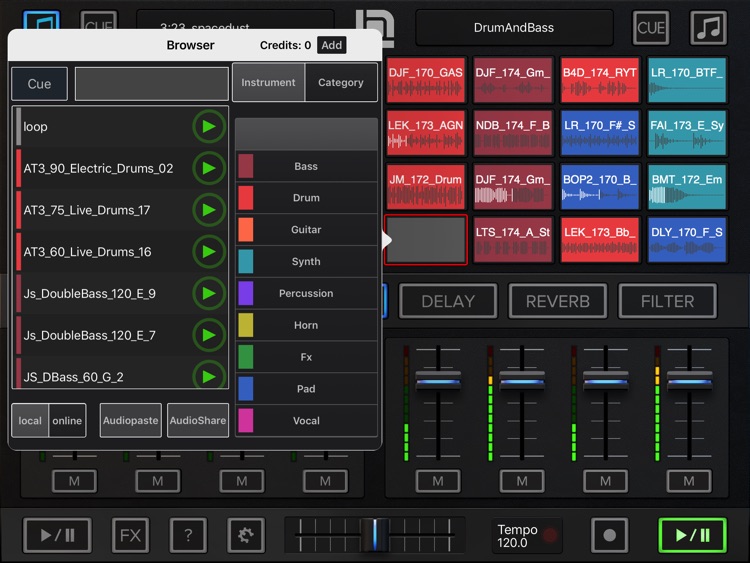Preview AT3_75_Live_Drums_17 with its play icon
750x563 pixels.
click(209, 210)
